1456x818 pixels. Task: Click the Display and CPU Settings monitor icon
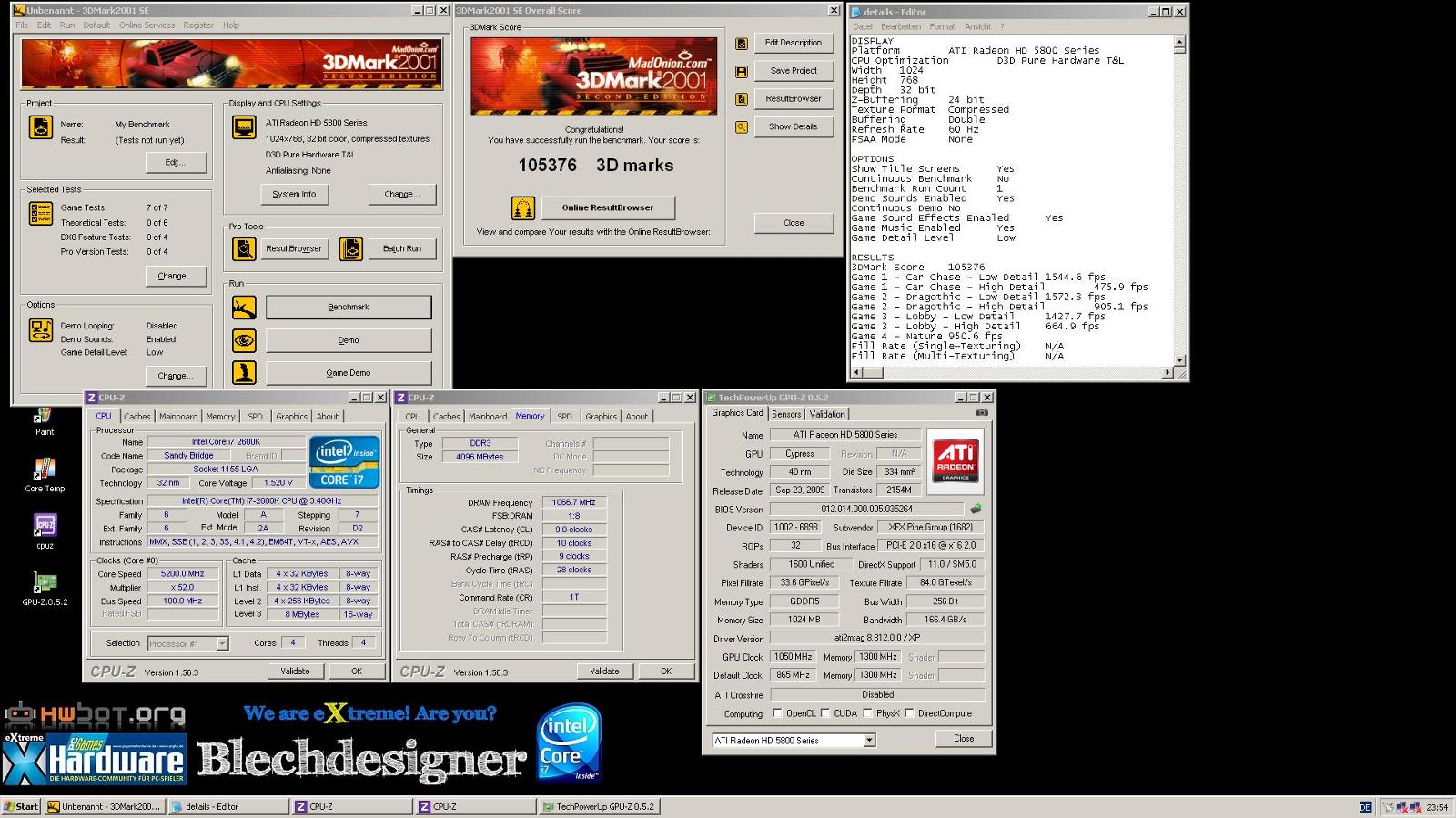tap(244, 127)
